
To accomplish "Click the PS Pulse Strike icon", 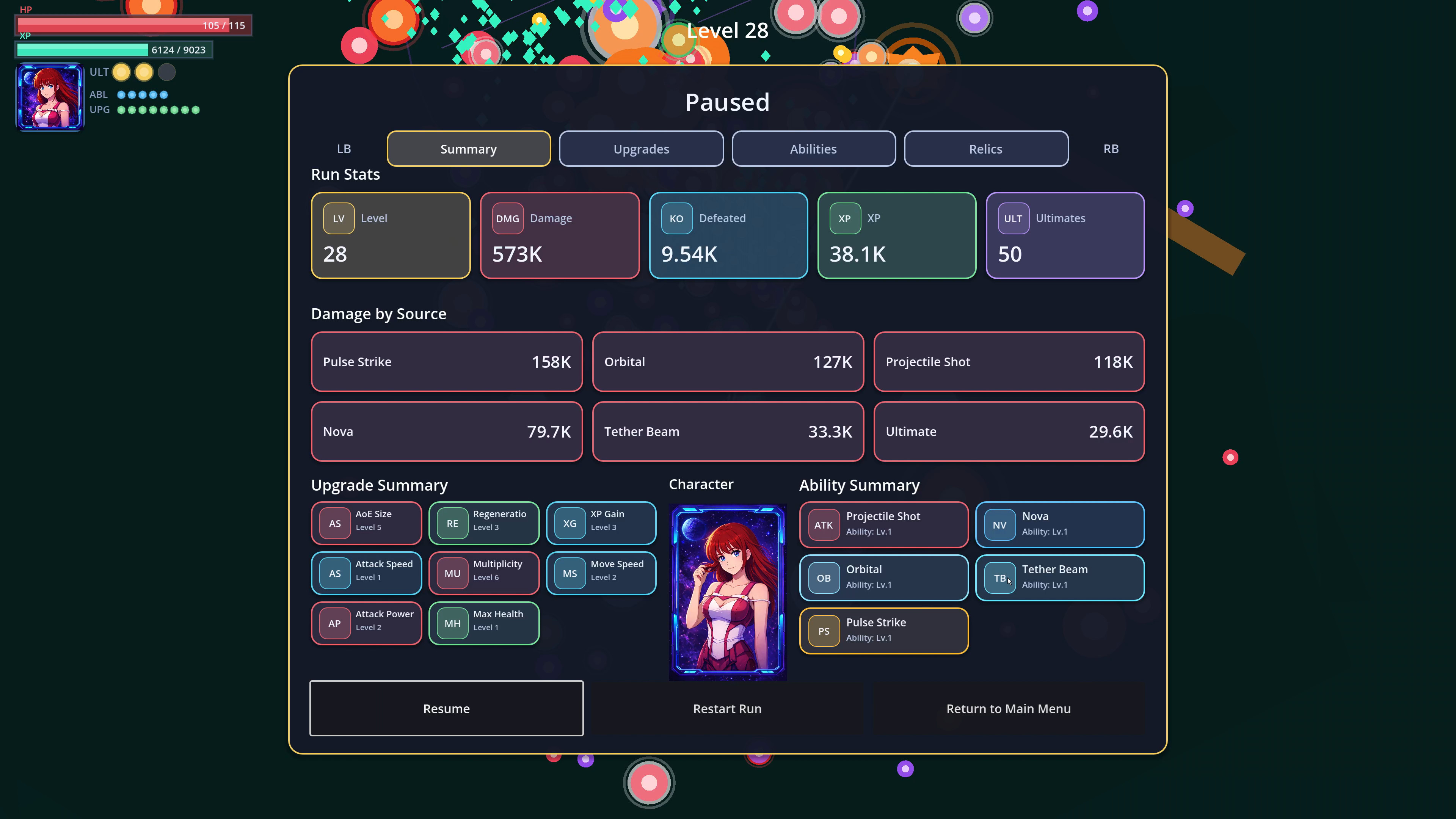I will [823, 631].
